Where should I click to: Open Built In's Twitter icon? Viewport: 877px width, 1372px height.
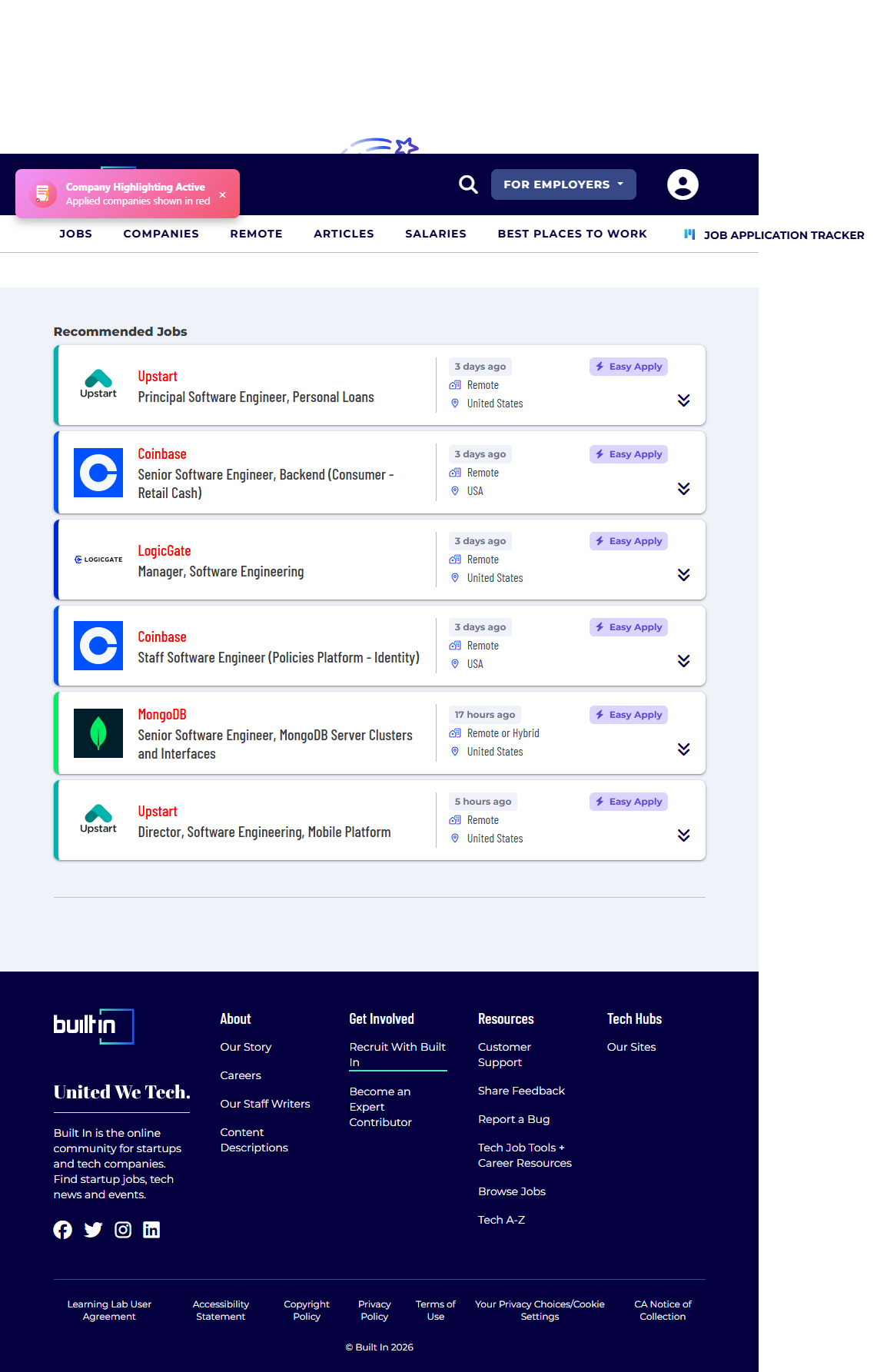[x=93, y=1230]
